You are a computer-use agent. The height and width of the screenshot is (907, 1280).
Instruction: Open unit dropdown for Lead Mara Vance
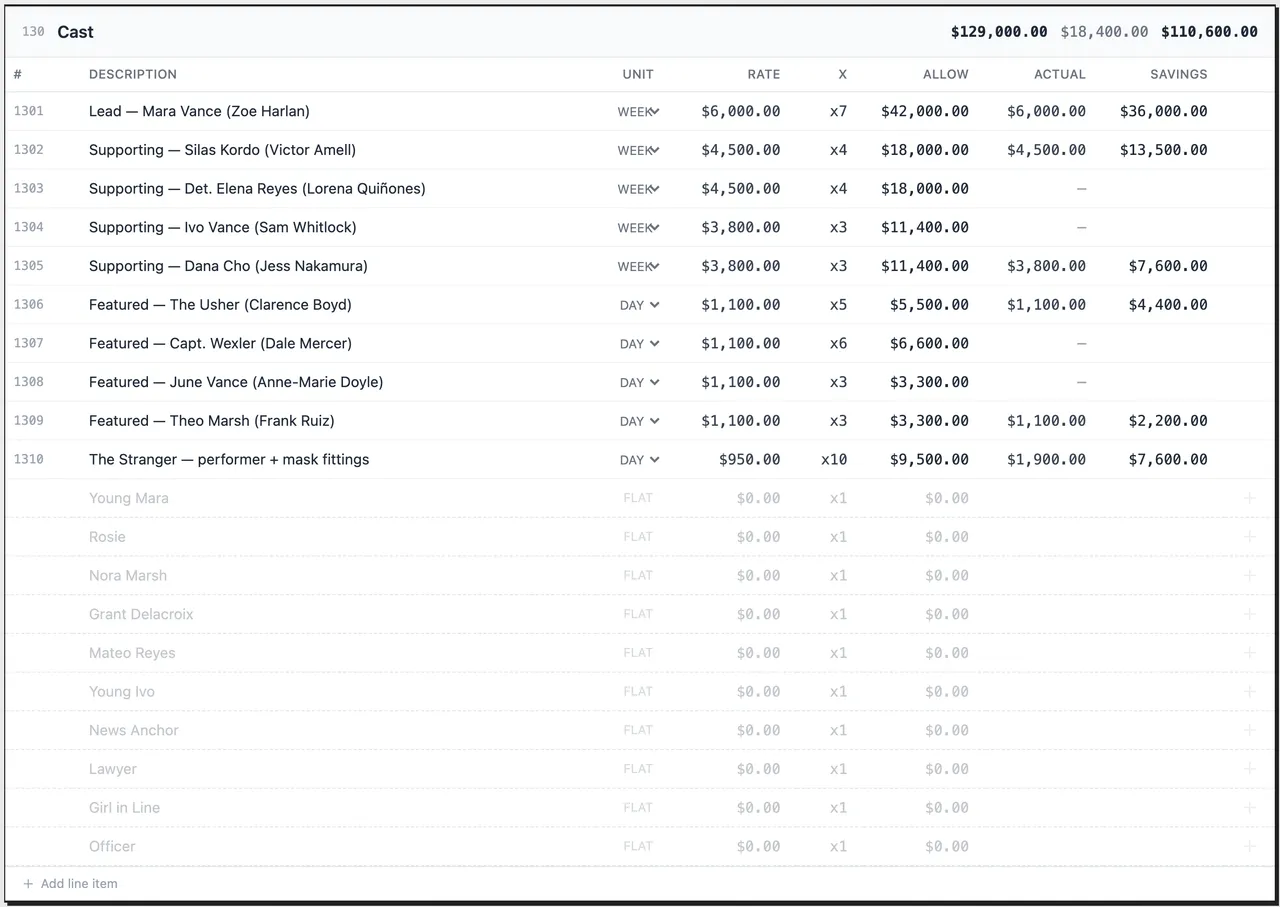(x=638, y=112)
